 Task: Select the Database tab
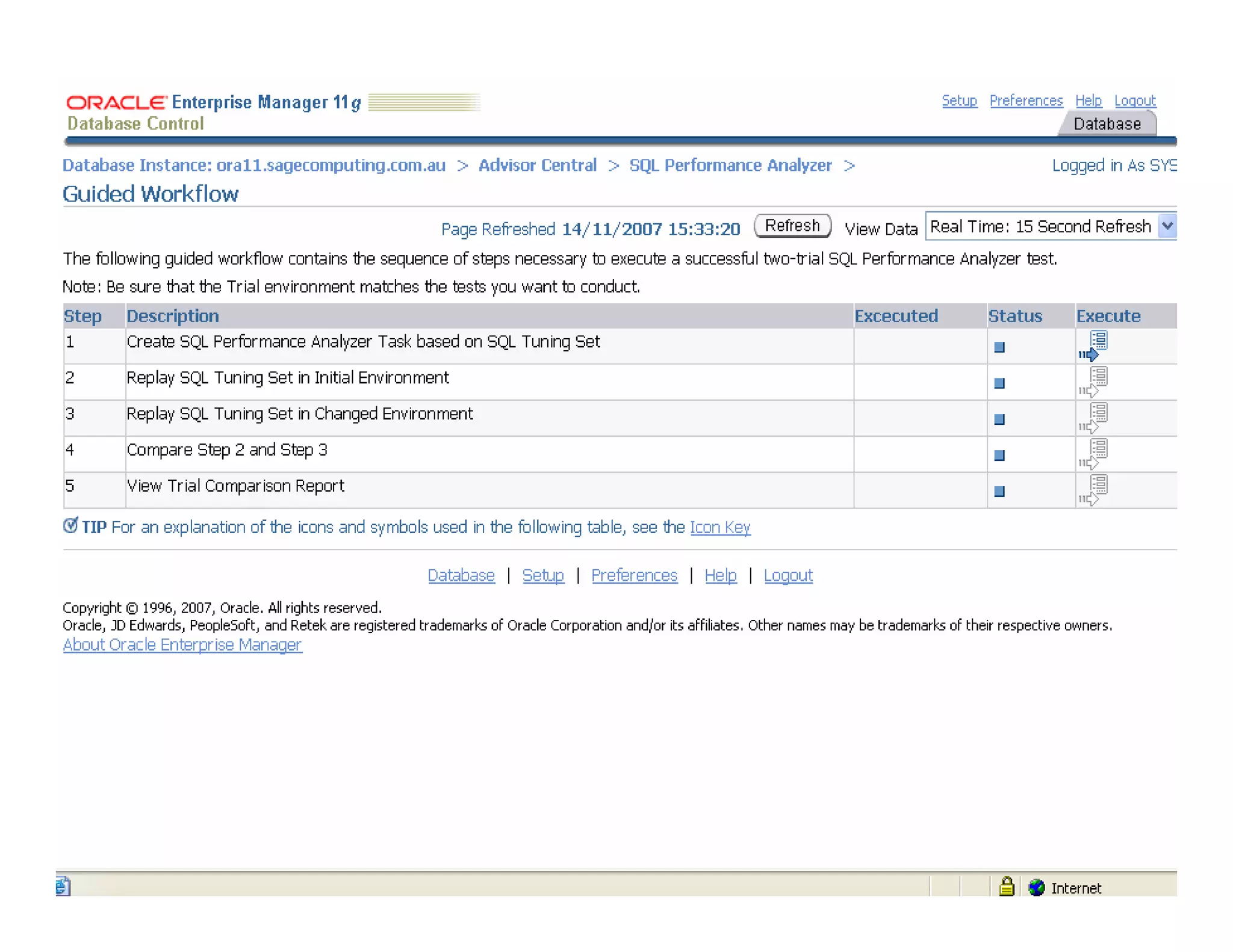(x=1107, y=124)
